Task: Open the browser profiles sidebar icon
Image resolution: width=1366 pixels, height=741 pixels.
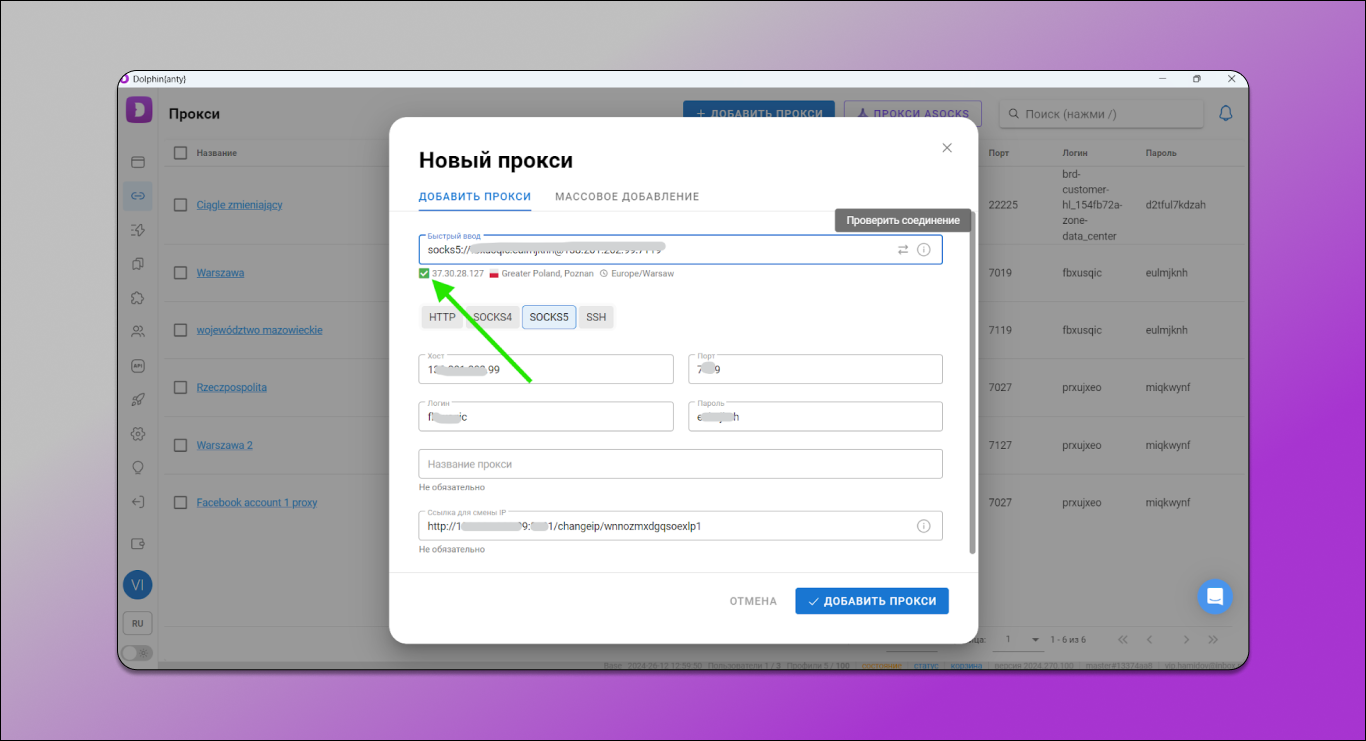Action: (138, 162)
